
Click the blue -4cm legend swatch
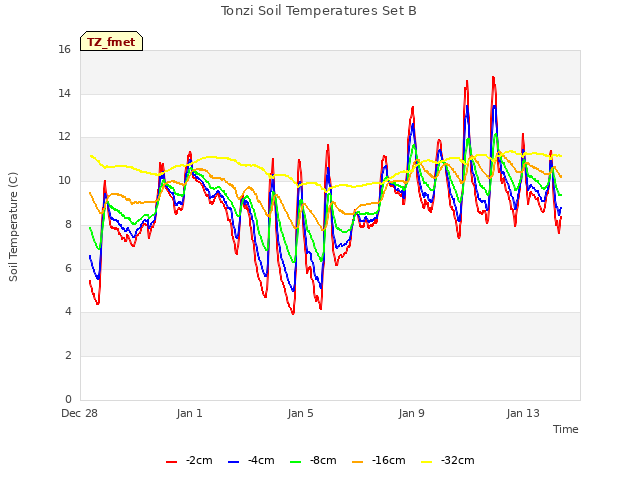pyautogui.click(x=233, y=462)
